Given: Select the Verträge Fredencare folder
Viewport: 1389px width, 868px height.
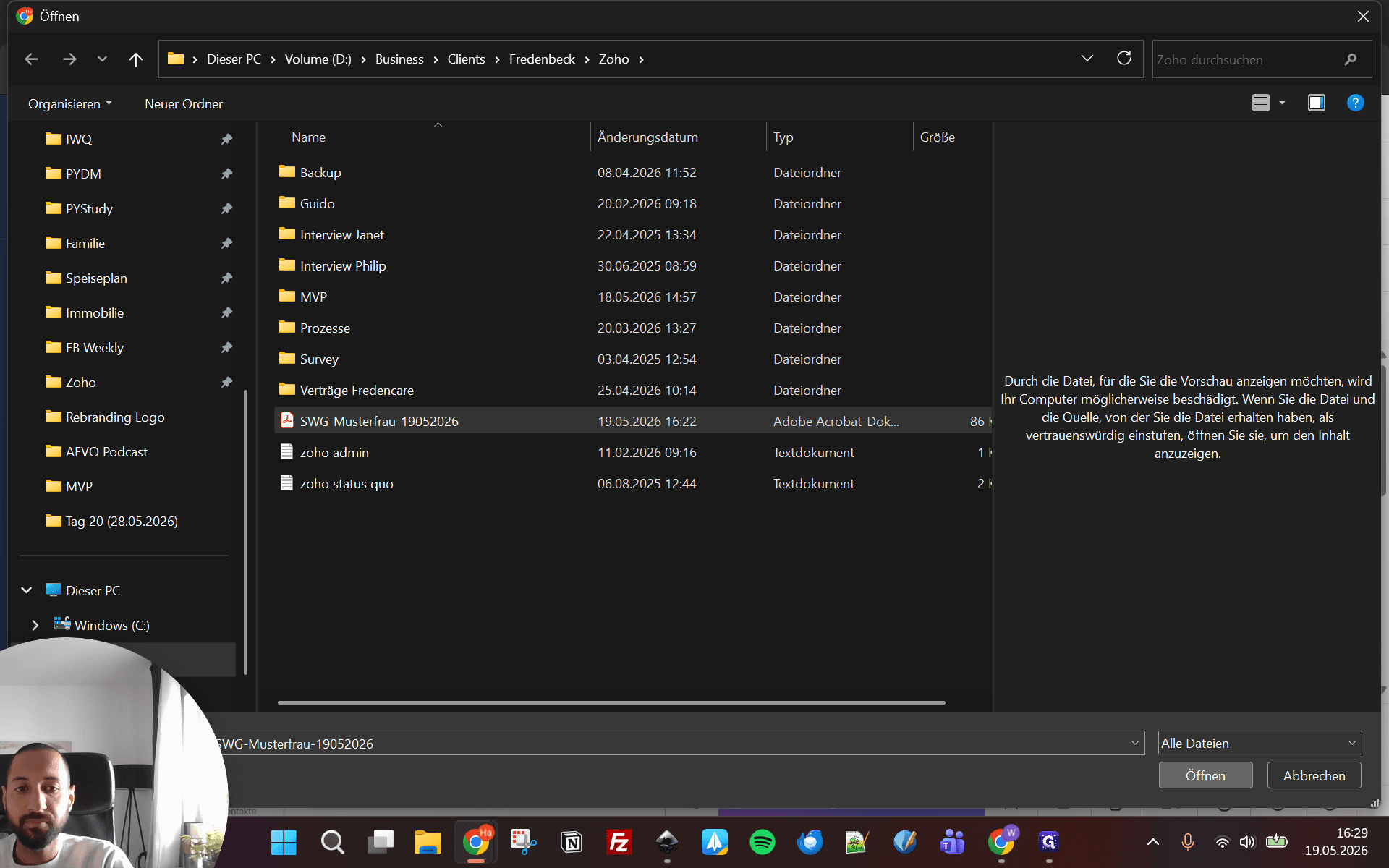Looking at the screenshot, I should (357, 391).
